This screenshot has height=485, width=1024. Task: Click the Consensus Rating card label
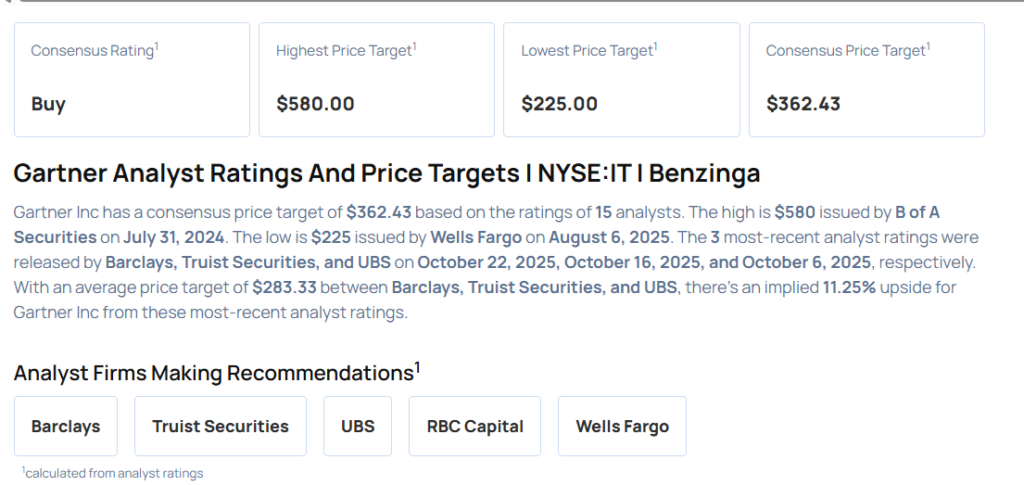[x=93, y=50]
